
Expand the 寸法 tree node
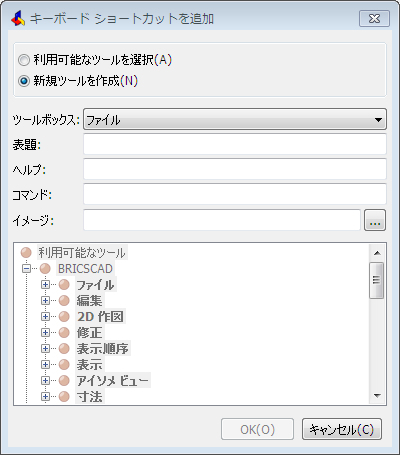pyautogui.click(x=45, y=397)
